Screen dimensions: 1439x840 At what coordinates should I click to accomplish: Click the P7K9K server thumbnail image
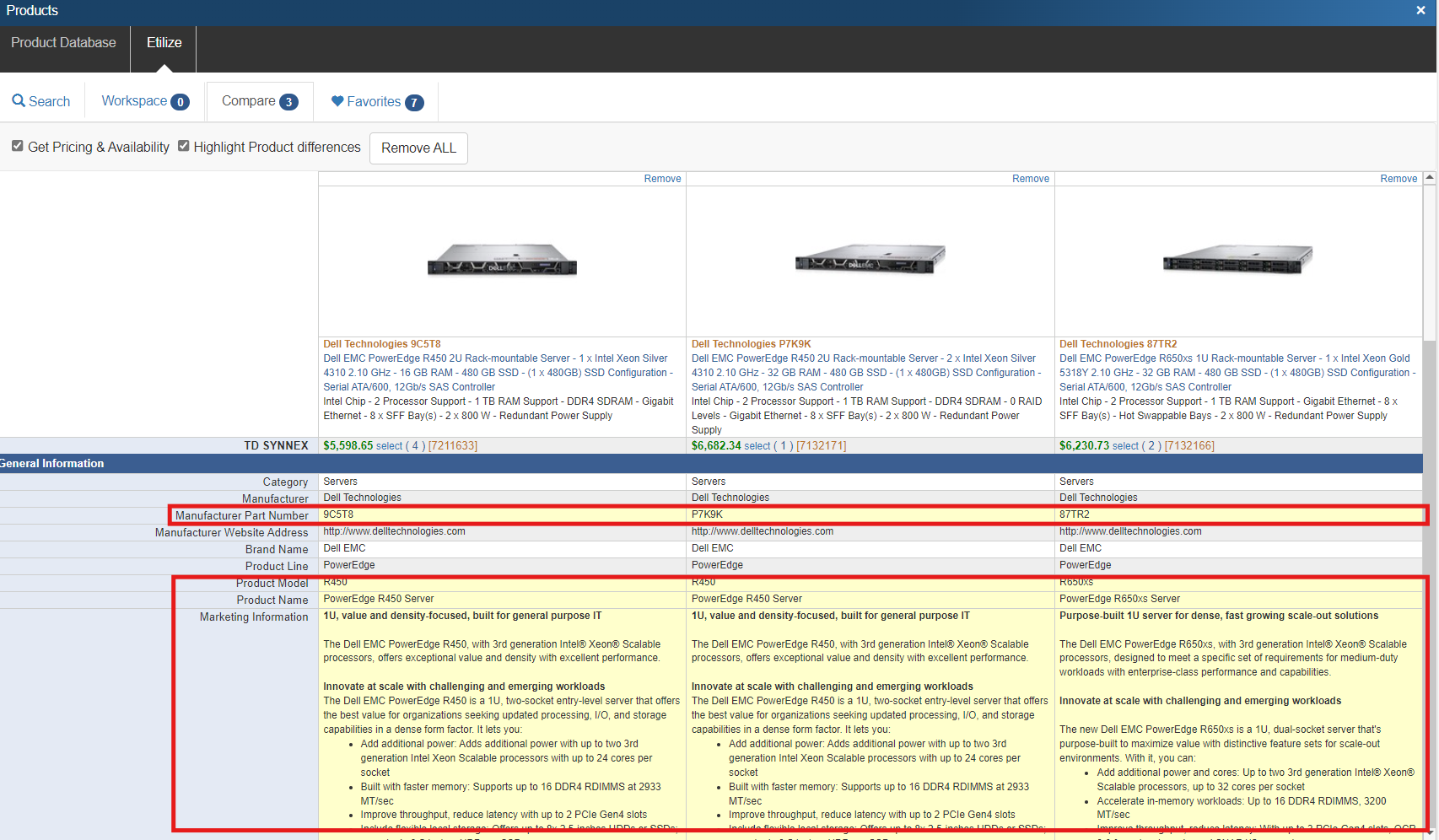point(870,259)
